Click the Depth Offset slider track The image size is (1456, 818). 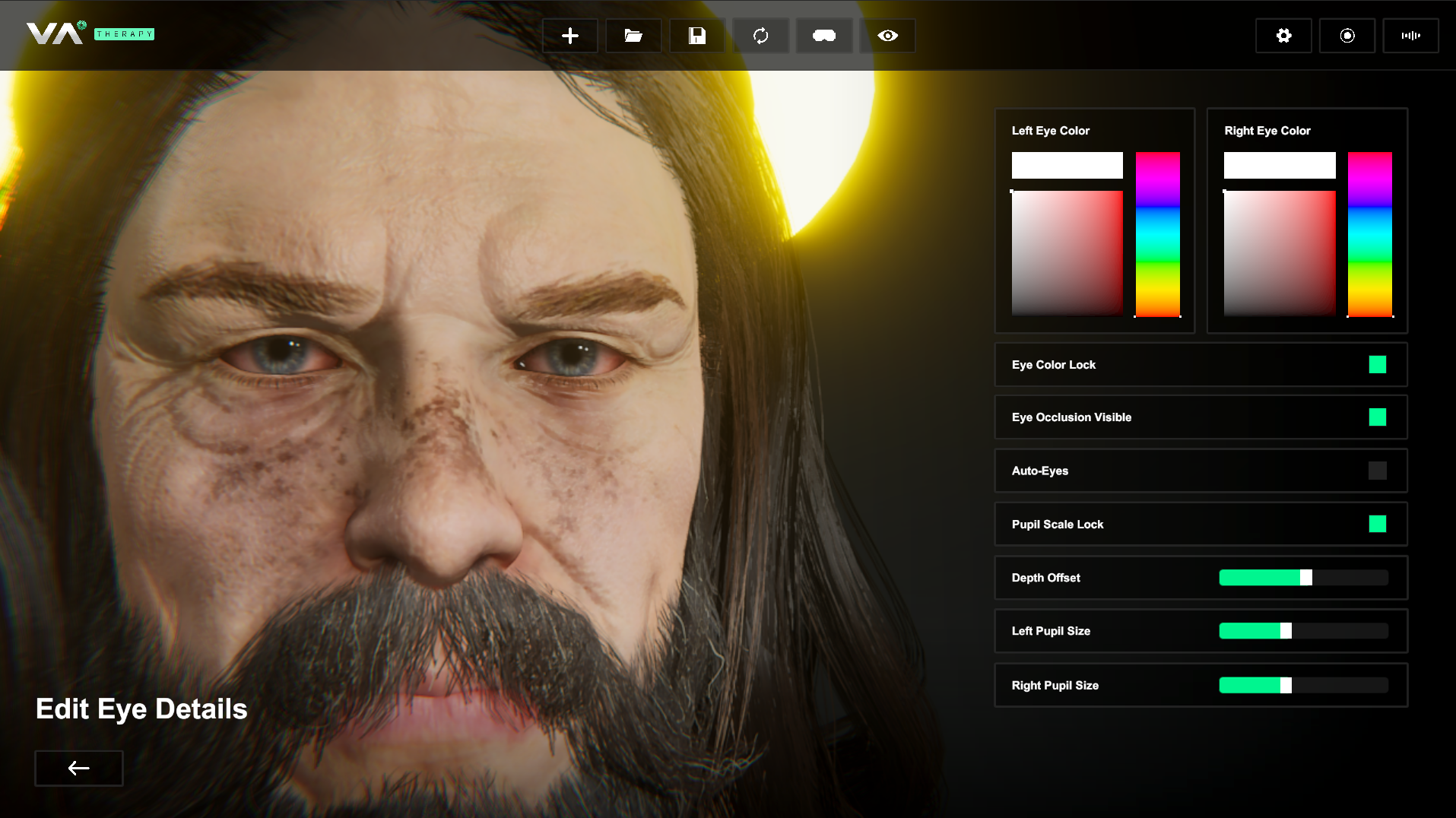tap(1303, 578)
